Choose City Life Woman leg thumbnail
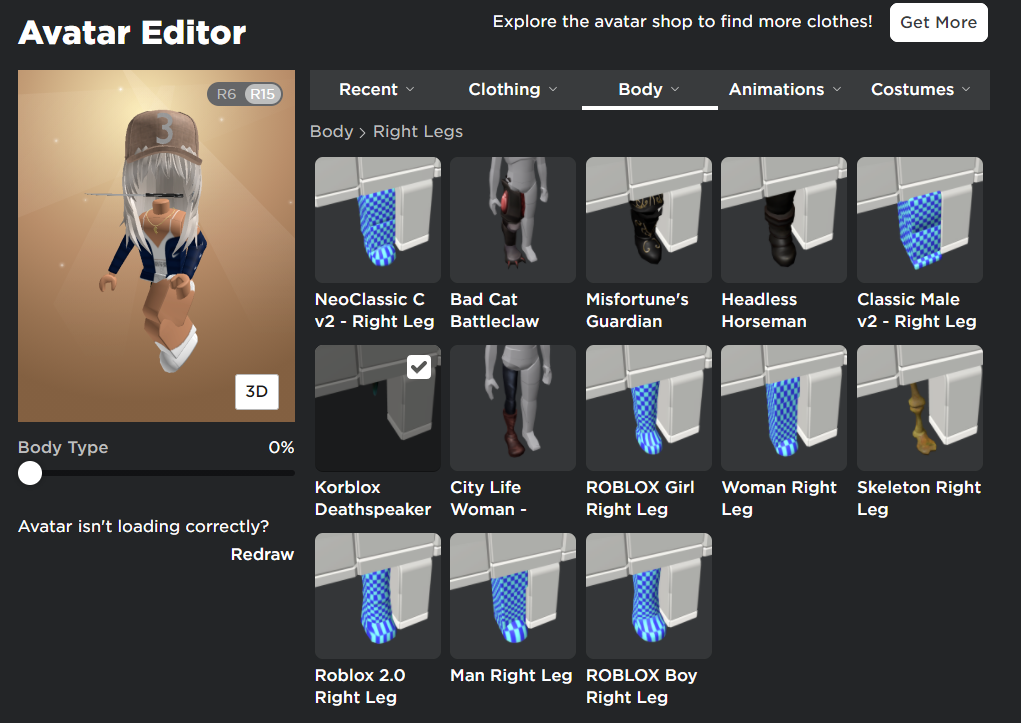 click(513, 408)
